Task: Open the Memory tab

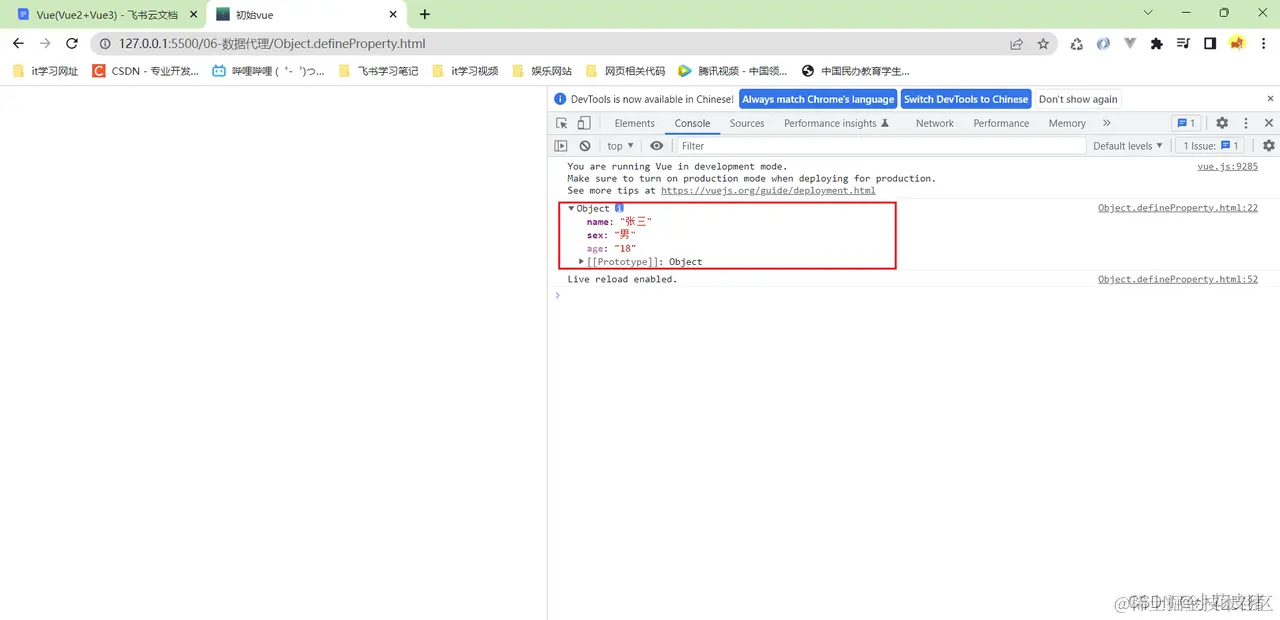Action: [1067, 123]
